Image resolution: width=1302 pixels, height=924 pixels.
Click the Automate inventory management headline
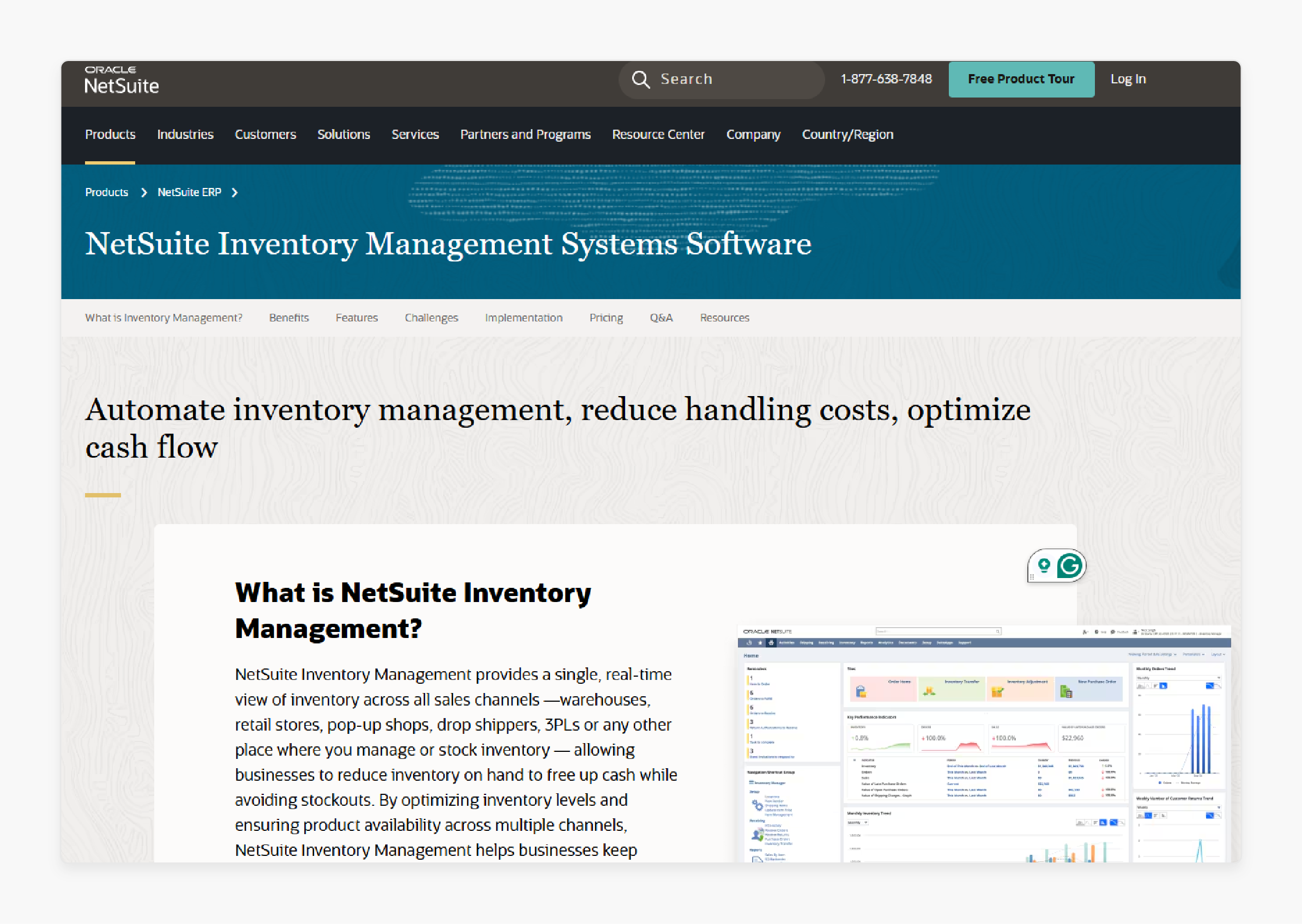(558, 428)
